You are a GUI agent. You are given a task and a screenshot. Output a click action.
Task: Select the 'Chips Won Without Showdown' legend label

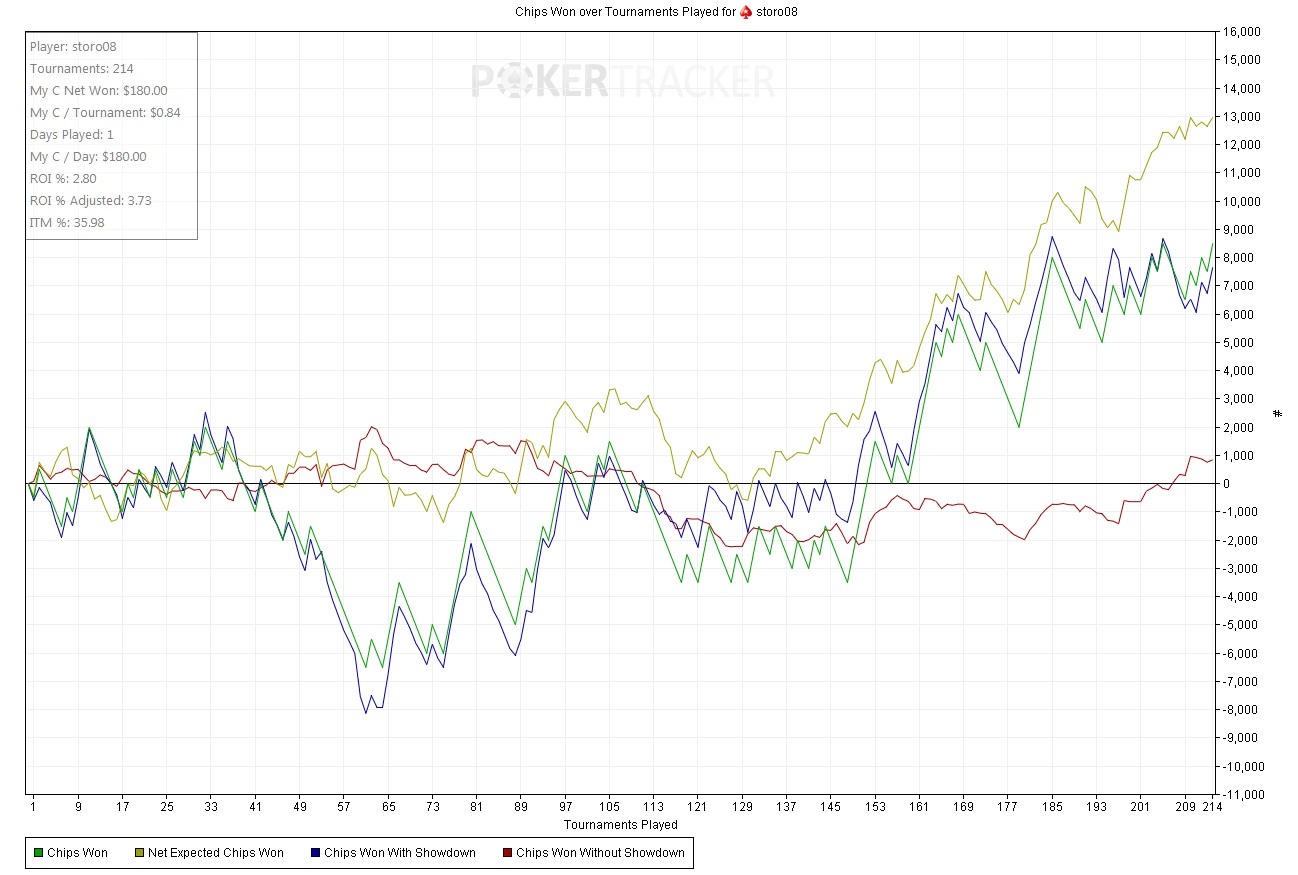tap(600, 853)
